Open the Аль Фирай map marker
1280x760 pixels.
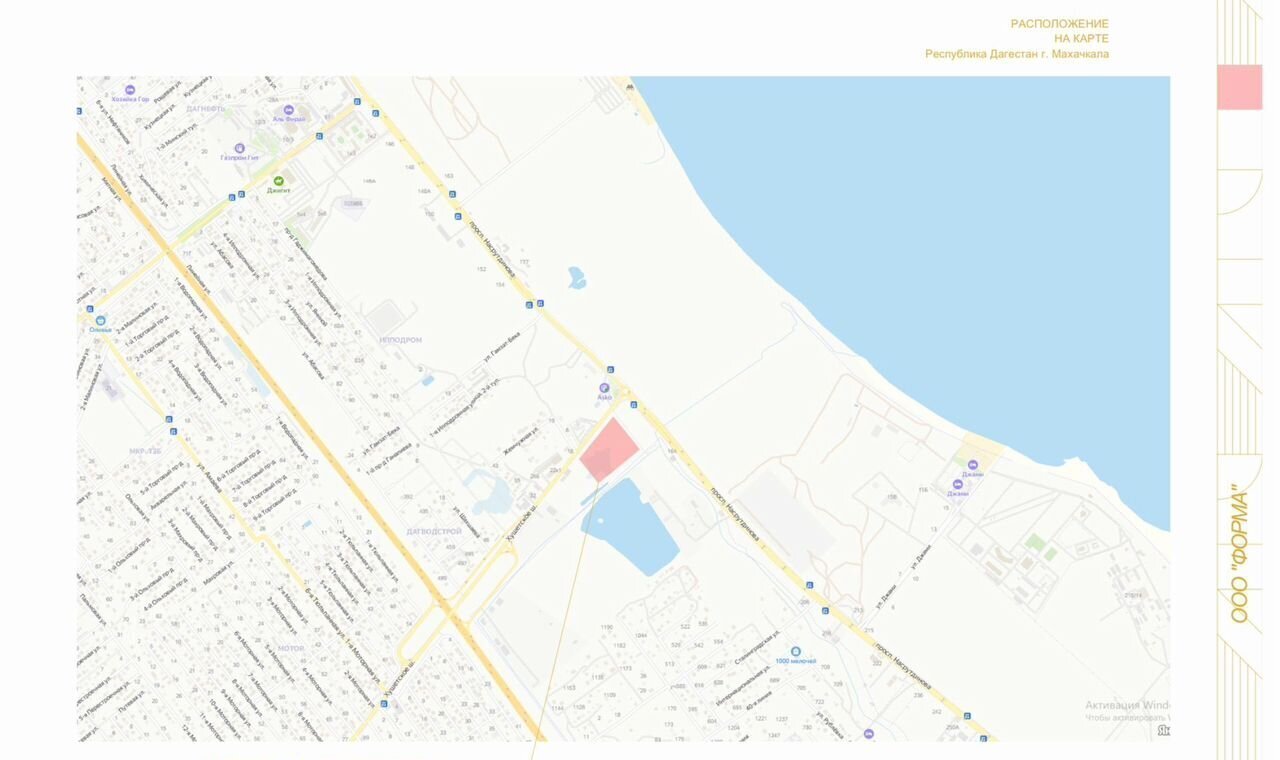[289, 110]
